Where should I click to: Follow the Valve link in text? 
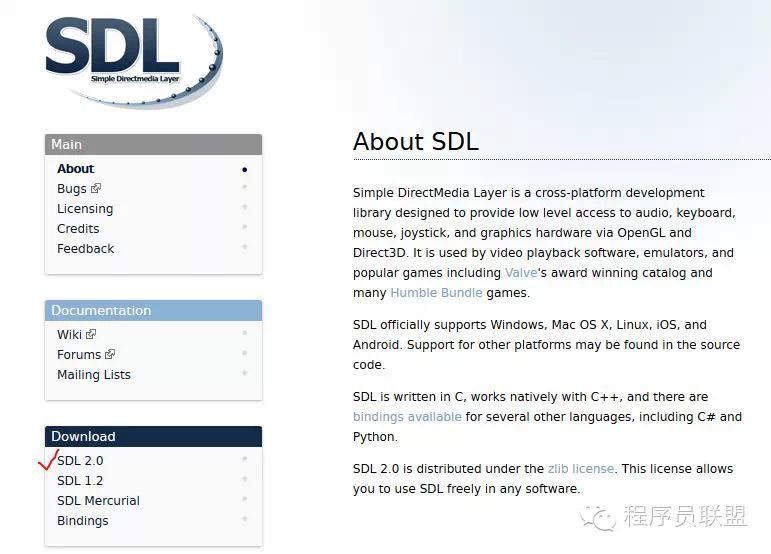521,273
